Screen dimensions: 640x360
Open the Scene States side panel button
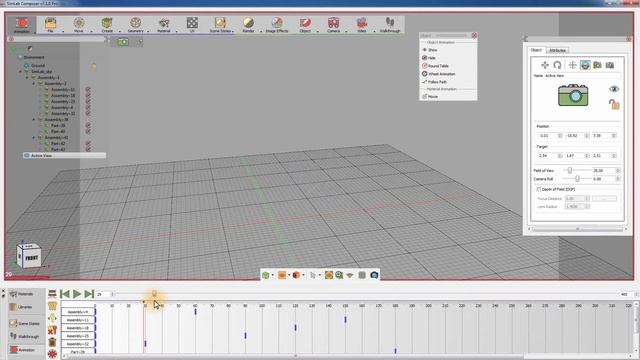tap(24, 324)
